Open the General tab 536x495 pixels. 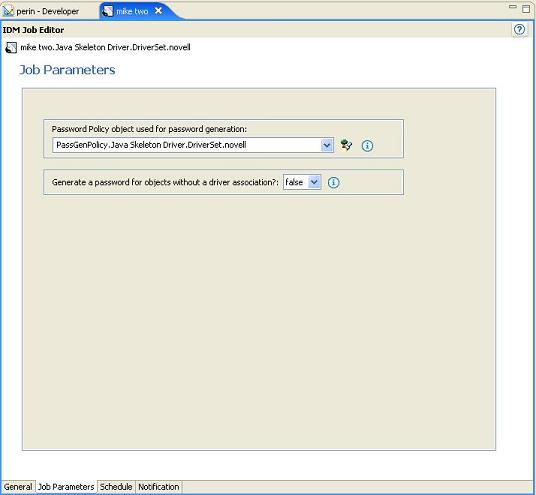pos(18,487)
